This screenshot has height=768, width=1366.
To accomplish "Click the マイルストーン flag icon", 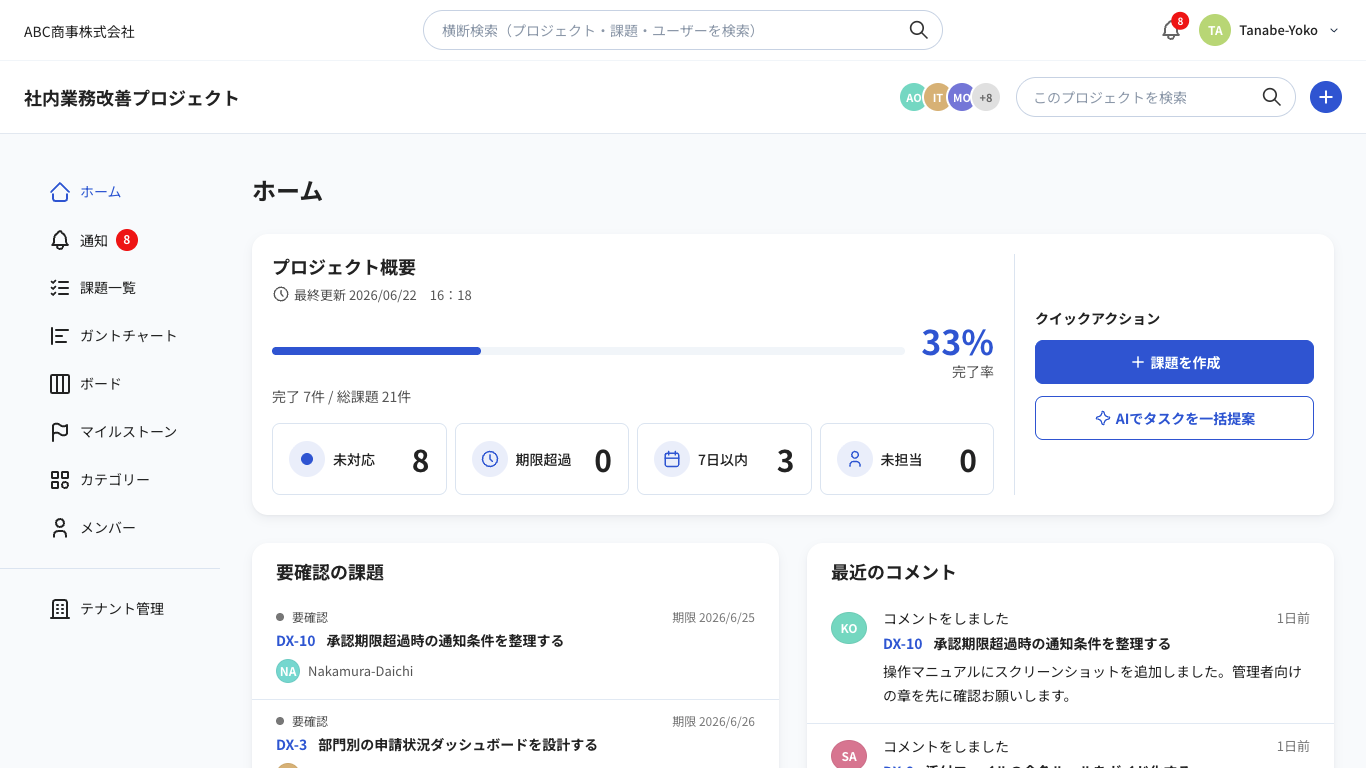I will pos(60,432).
